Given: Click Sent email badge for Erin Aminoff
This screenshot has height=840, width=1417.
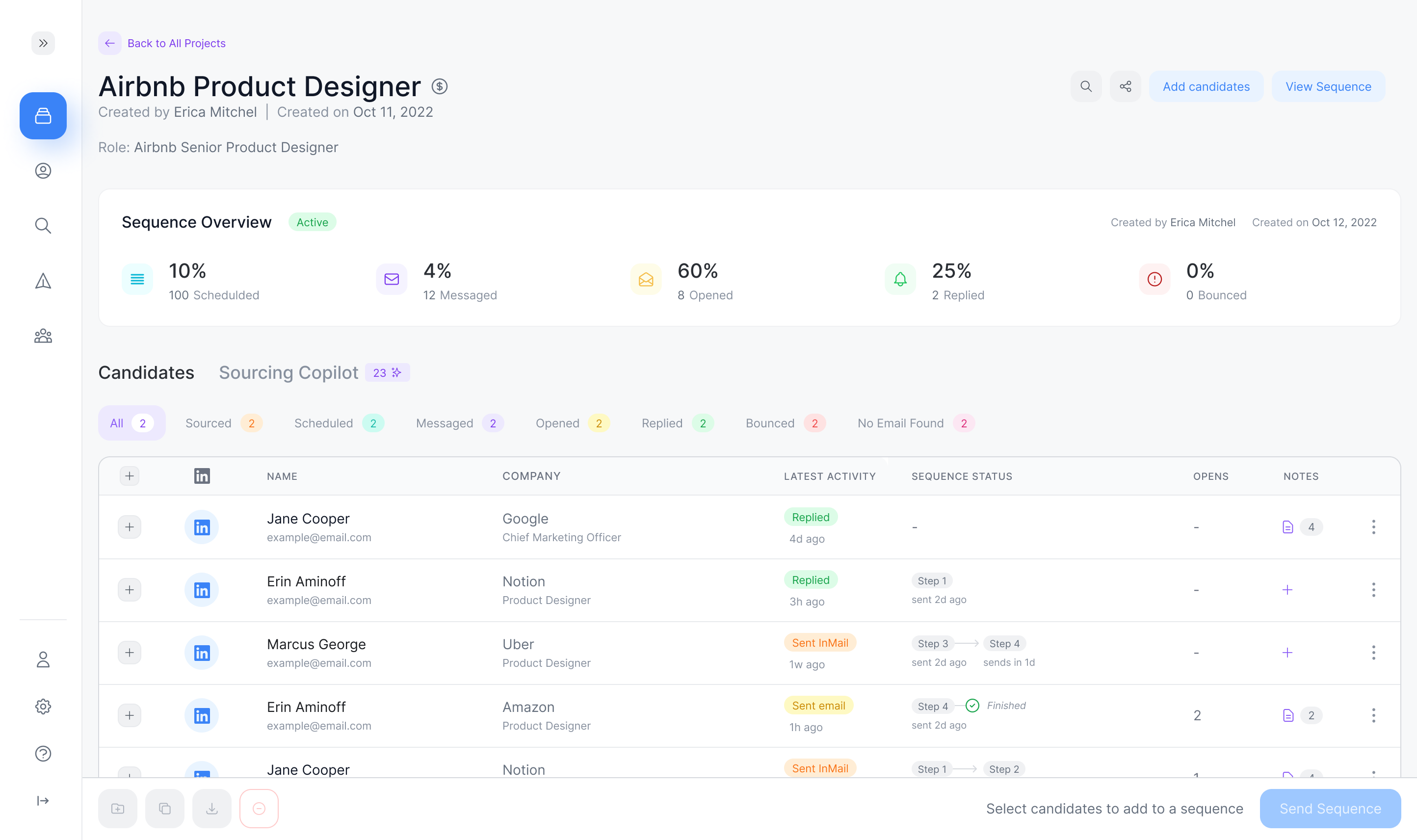Looking at the screenshot, I should coord(818,705).
